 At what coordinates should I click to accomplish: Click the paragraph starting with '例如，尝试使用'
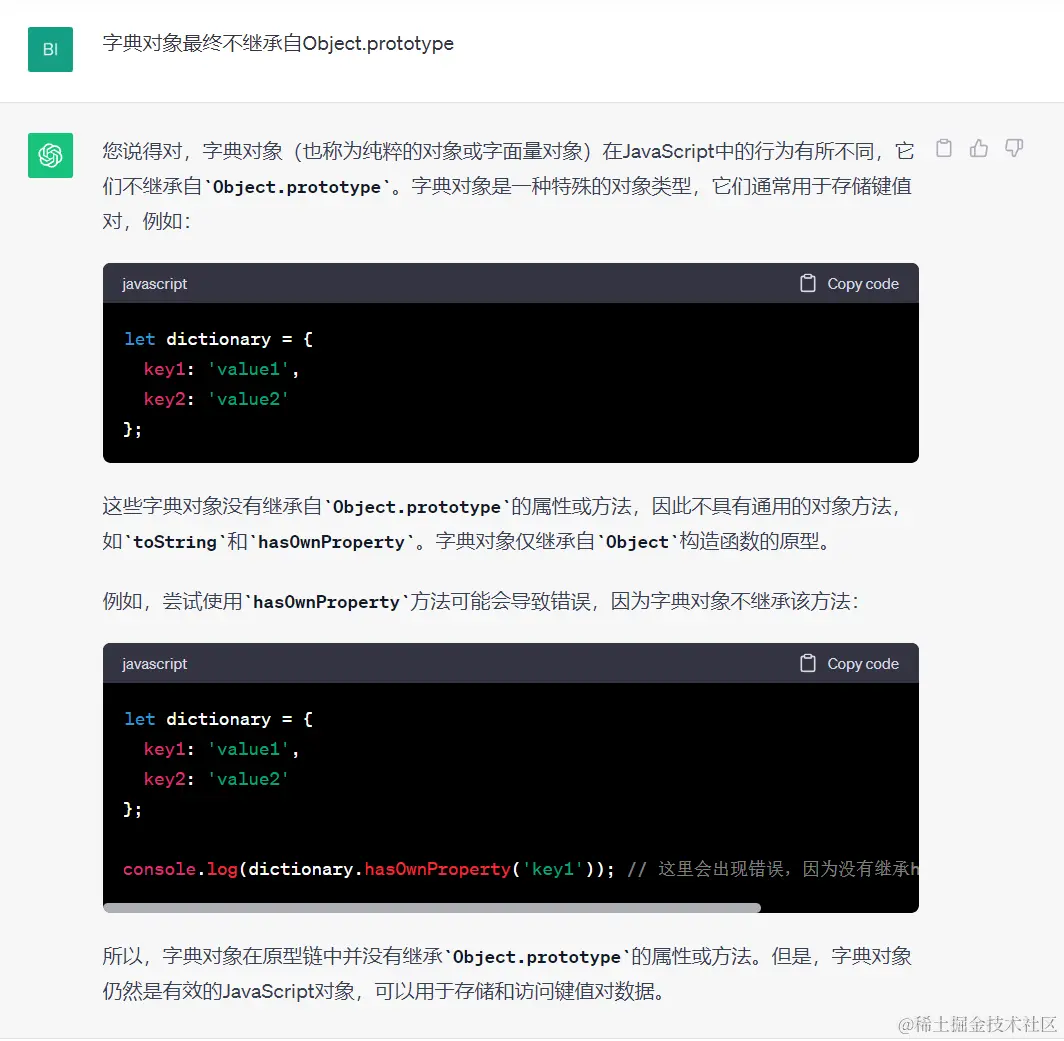(x=481, y=601)
